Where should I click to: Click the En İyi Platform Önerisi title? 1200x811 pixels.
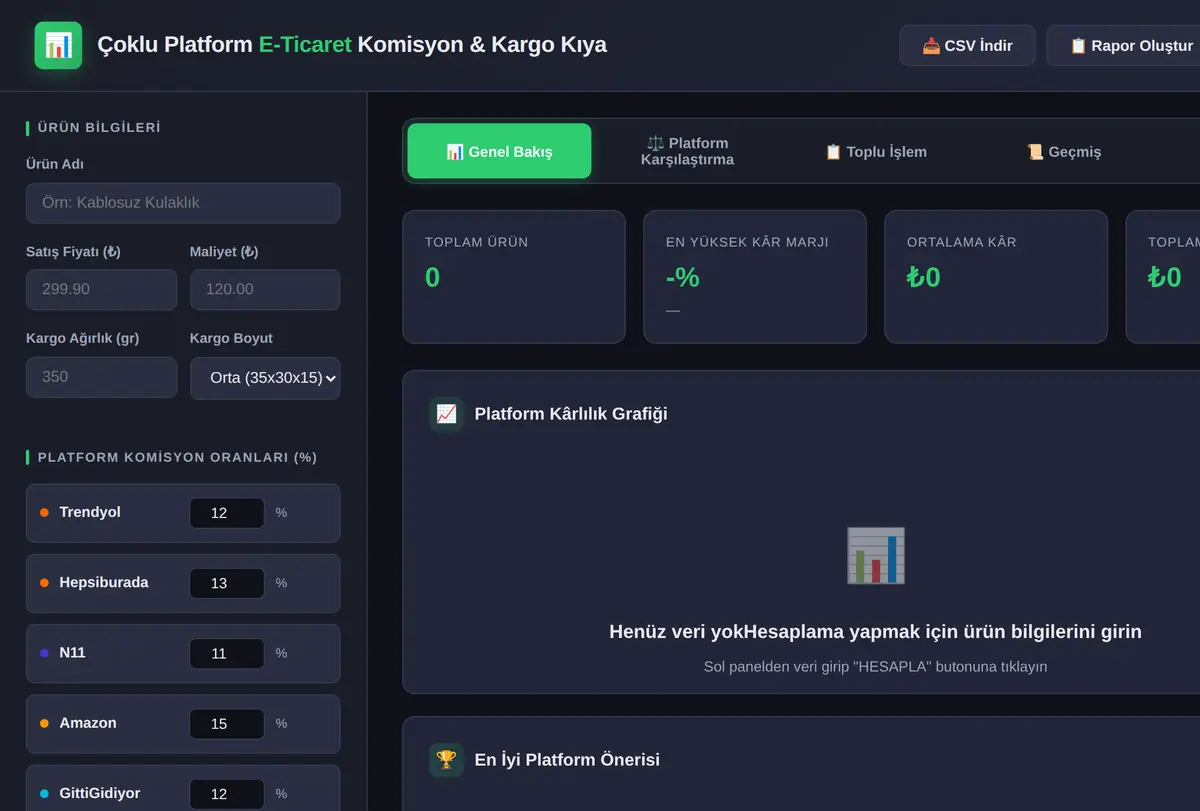(x=567, y=760)
